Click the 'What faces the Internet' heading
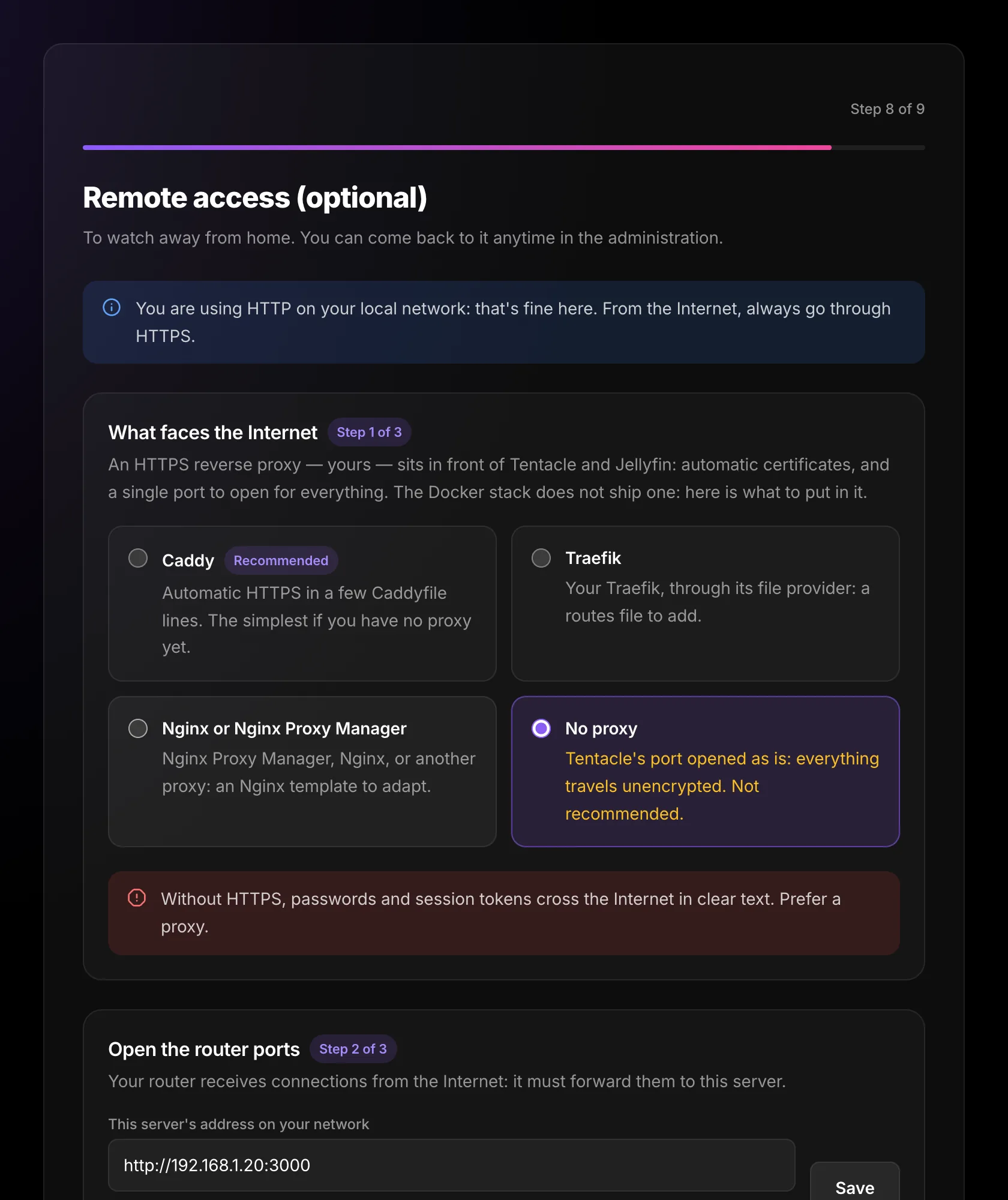This screenshot has height=1200, width=1008. click(x=213, y=433)
